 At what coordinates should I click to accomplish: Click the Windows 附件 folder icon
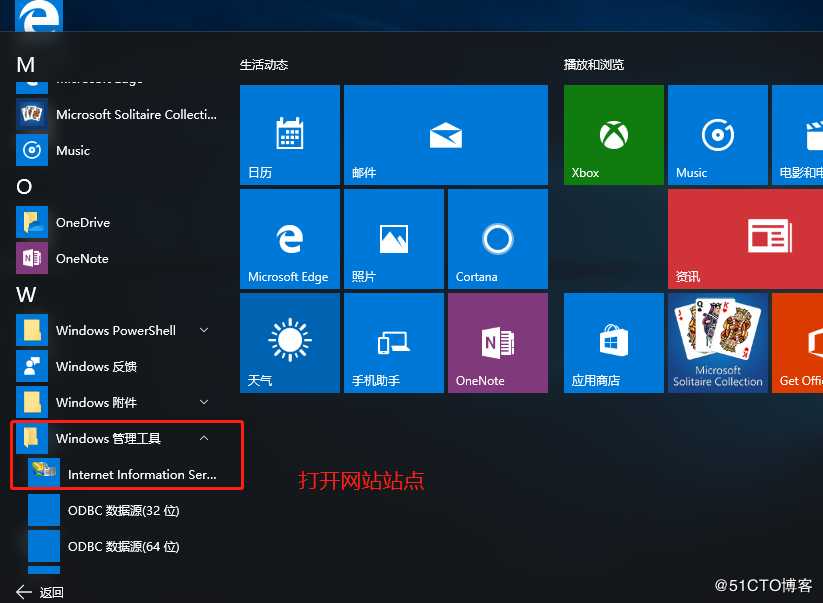click(32, 402)
